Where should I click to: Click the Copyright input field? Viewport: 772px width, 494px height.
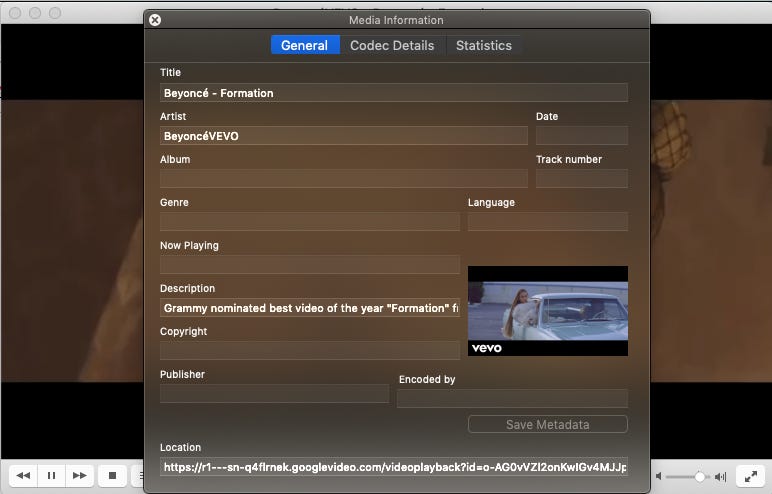(x=310, y=351)
